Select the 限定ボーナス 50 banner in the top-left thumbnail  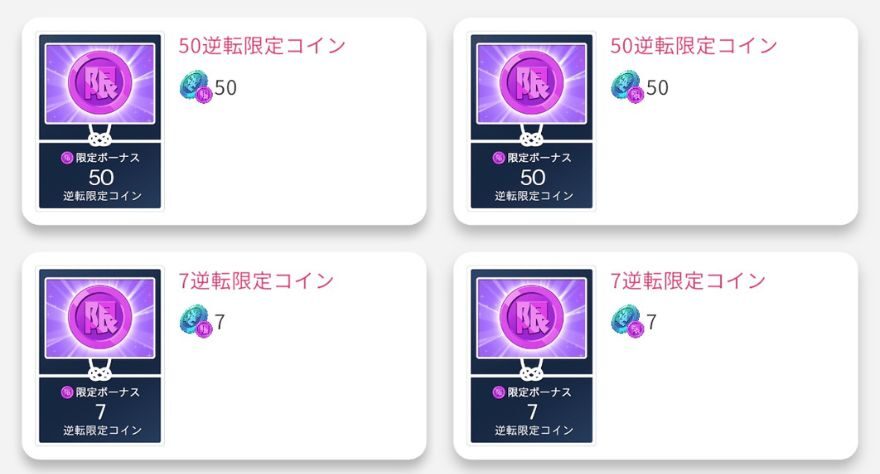[x=100, y=176]
